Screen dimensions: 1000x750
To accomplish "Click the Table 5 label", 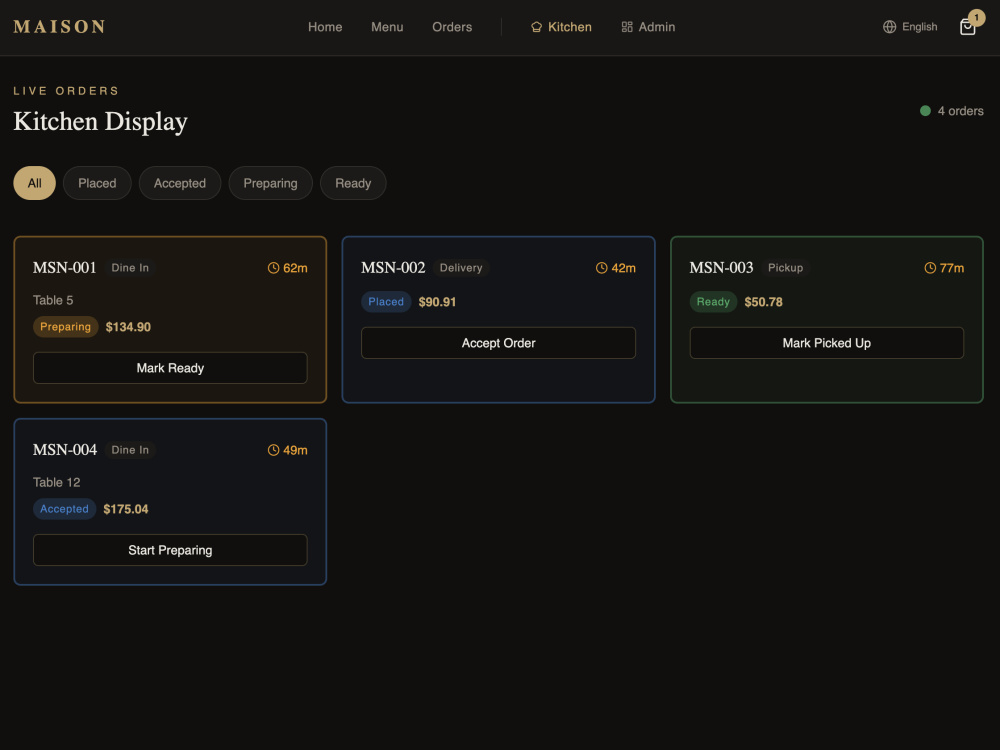I will pos(53,300).
